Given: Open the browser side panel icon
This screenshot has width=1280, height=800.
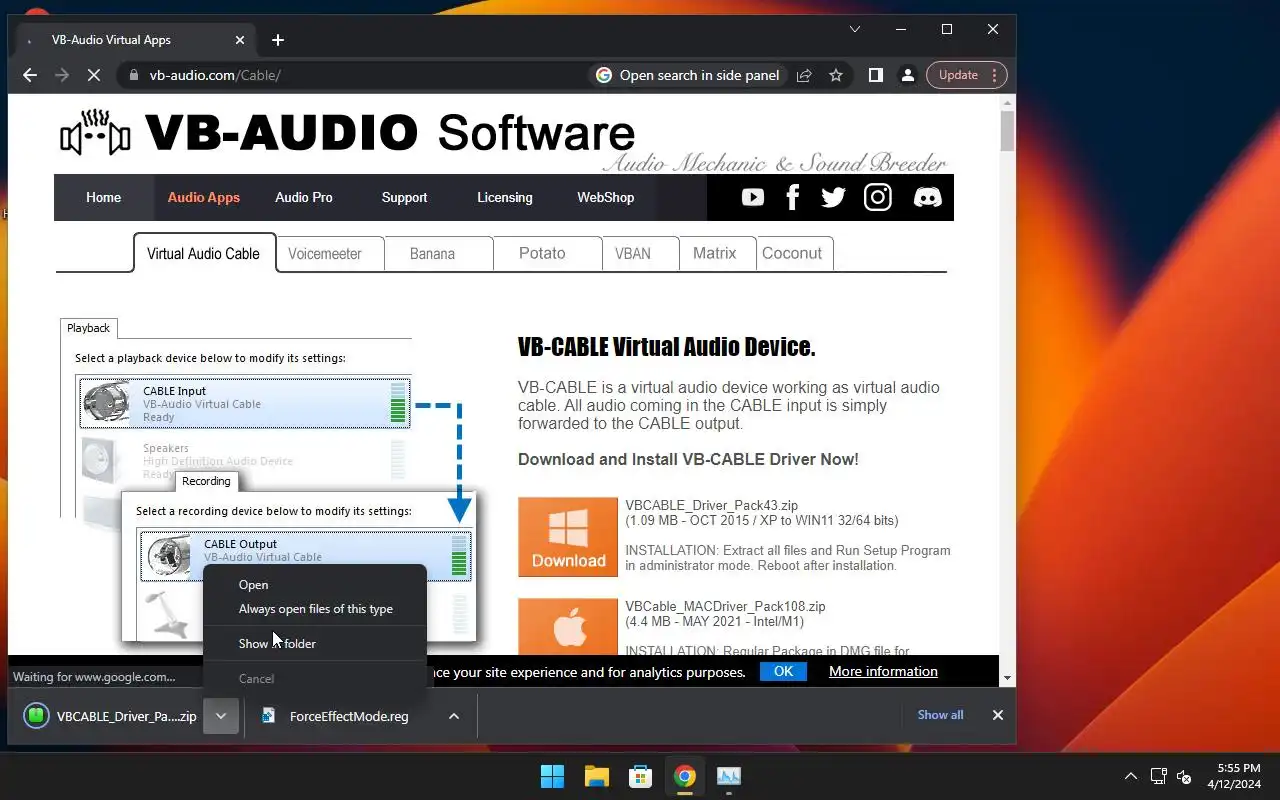Looking at the screenshot, I should click(876, 75).
